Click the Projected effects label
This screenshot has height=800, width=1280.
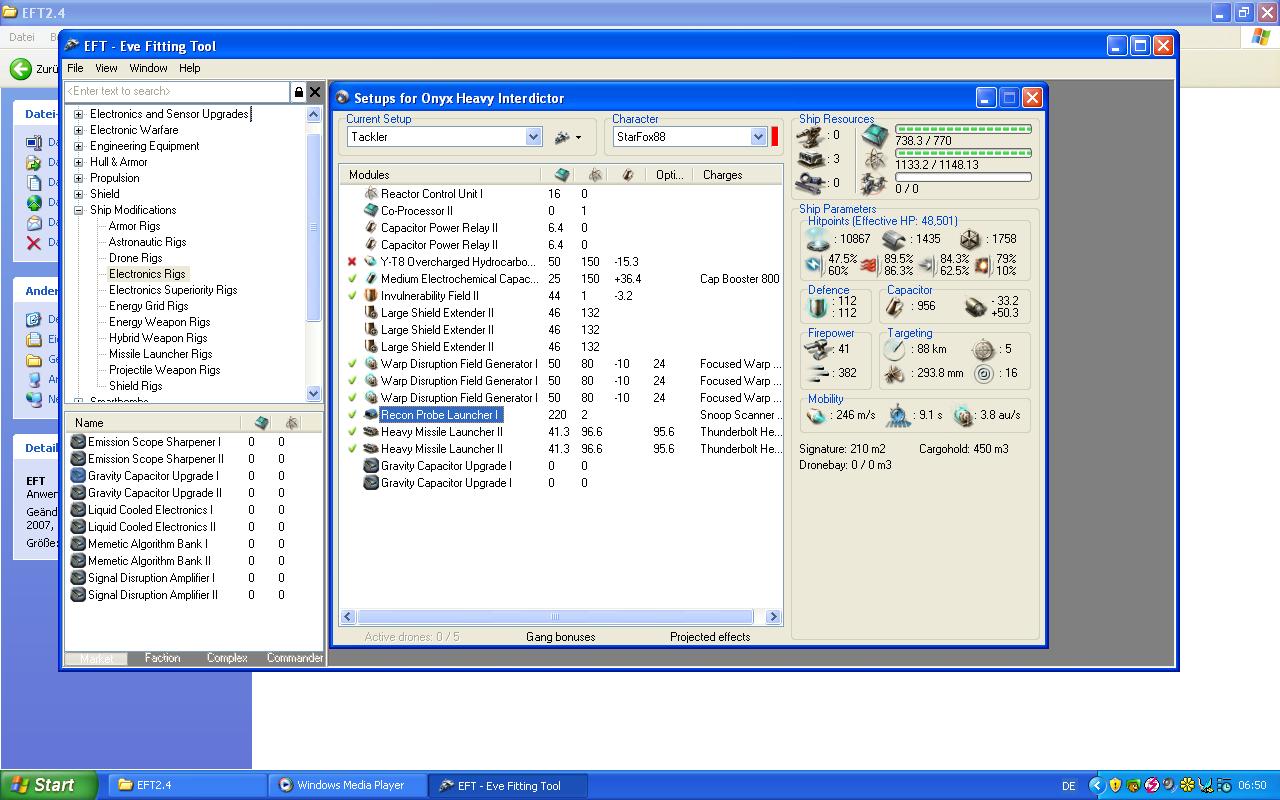pyautogui.click(x=710, y=637)
